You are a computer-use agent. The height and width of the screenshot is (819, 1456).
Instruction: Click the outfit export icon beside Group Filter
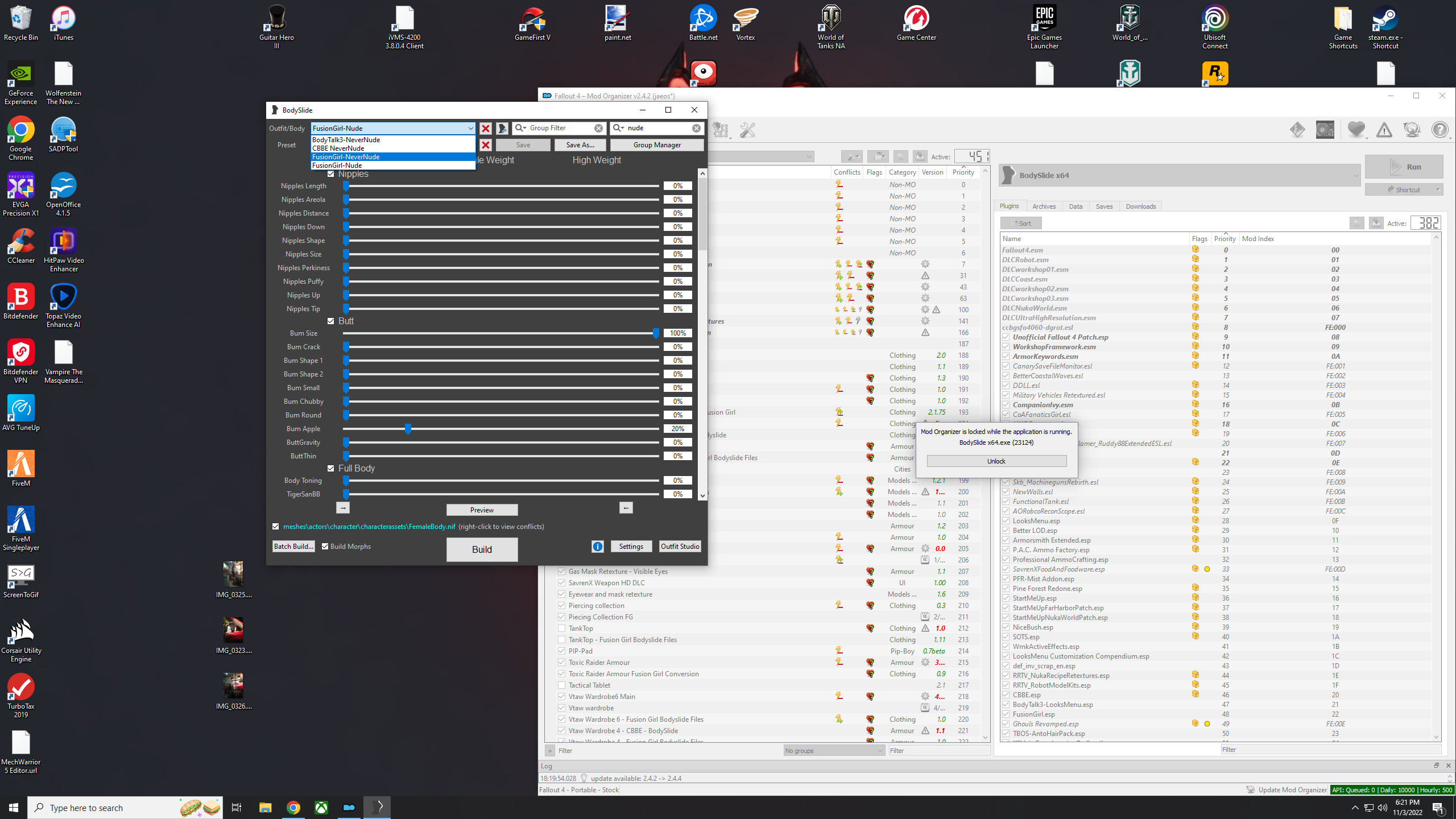pyautogui.click(x=502, y=129)
